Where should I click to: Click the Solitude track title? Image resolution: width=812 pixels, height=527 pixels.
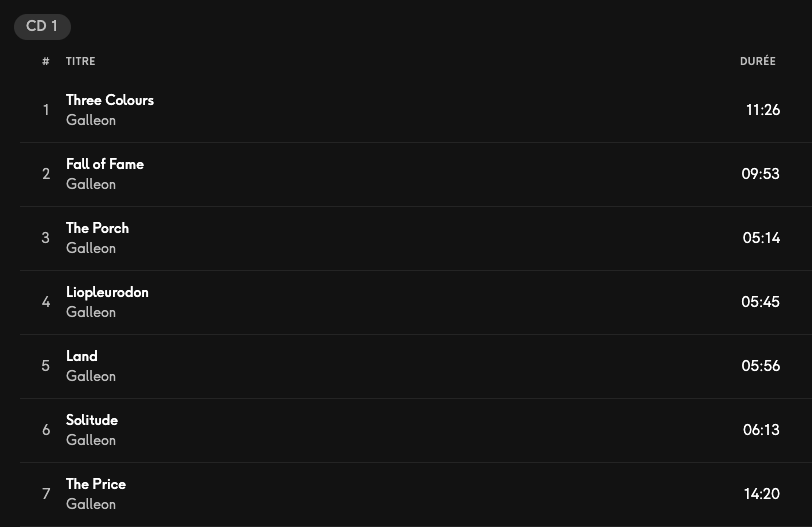(x=92, y=420)
